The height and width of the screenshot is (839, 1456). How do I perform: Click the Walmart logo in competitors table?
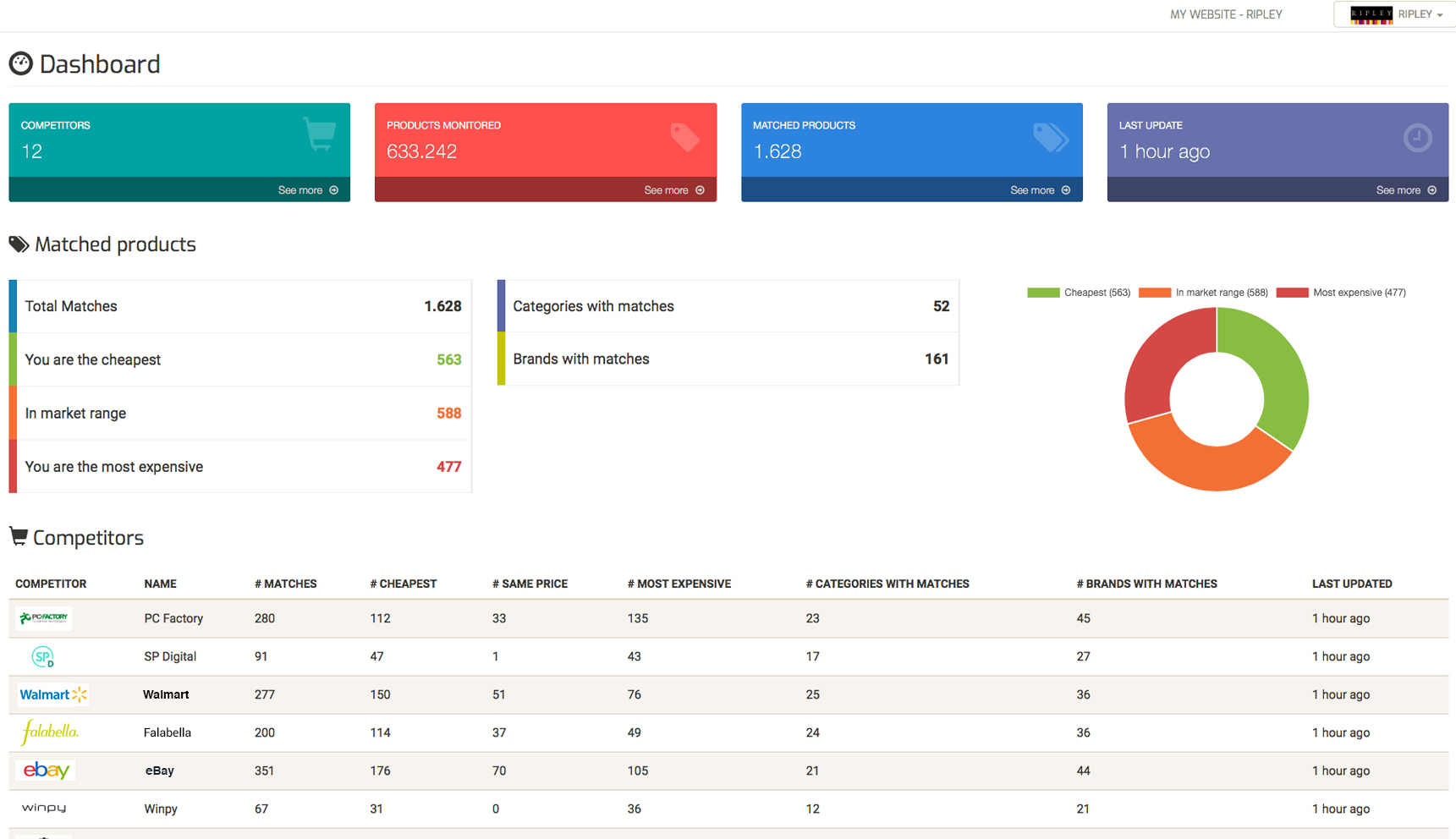(52, 694)
